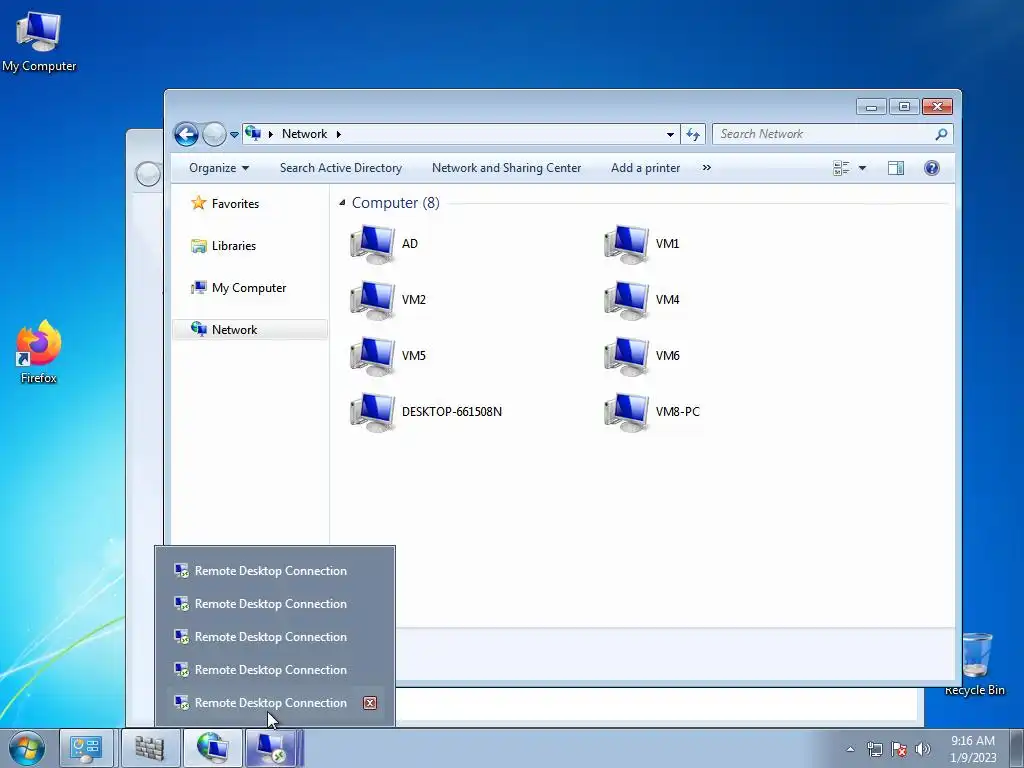This screenshot has width=1024, height=768.
Task: Select the VM8-PC computer icon
Action: click(x=626, y=412)
